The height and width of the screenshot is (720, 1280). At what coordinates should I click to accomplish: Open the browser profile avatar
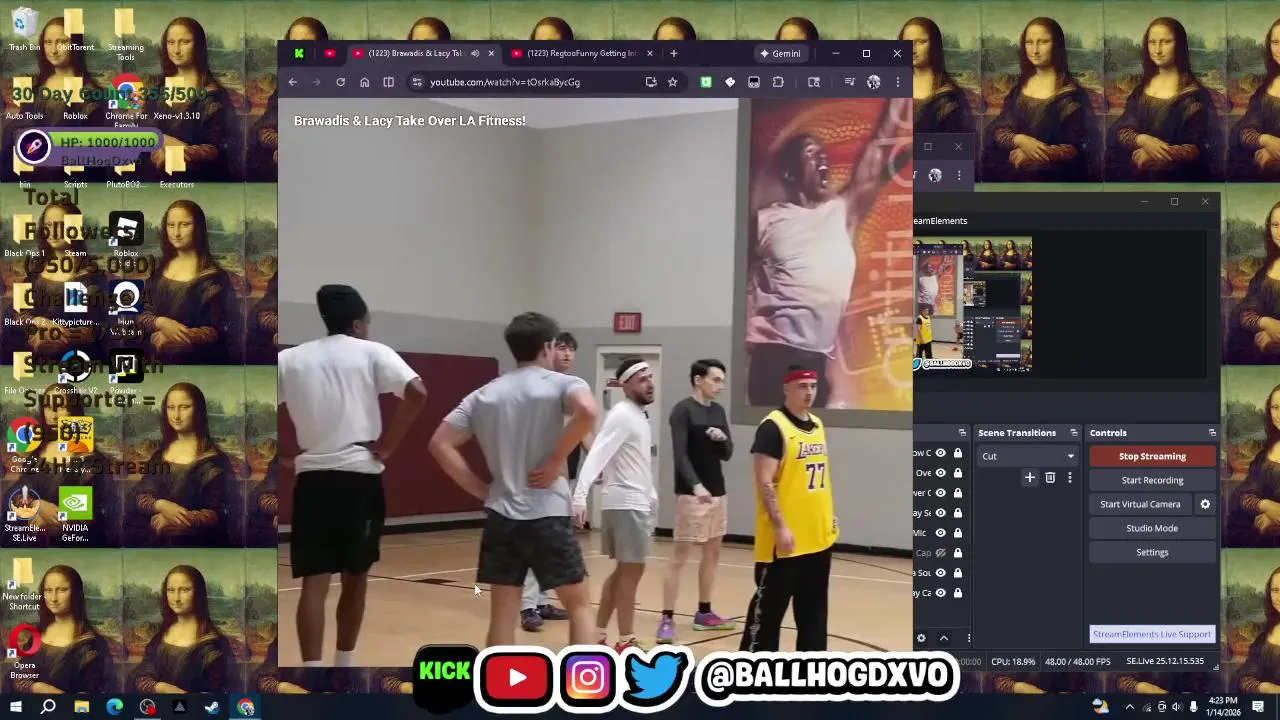[x=873, y=82]
